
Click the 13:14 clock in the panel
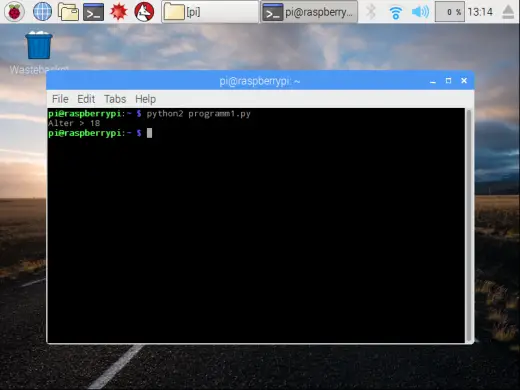pyautogui.click(x=480, y=12)
